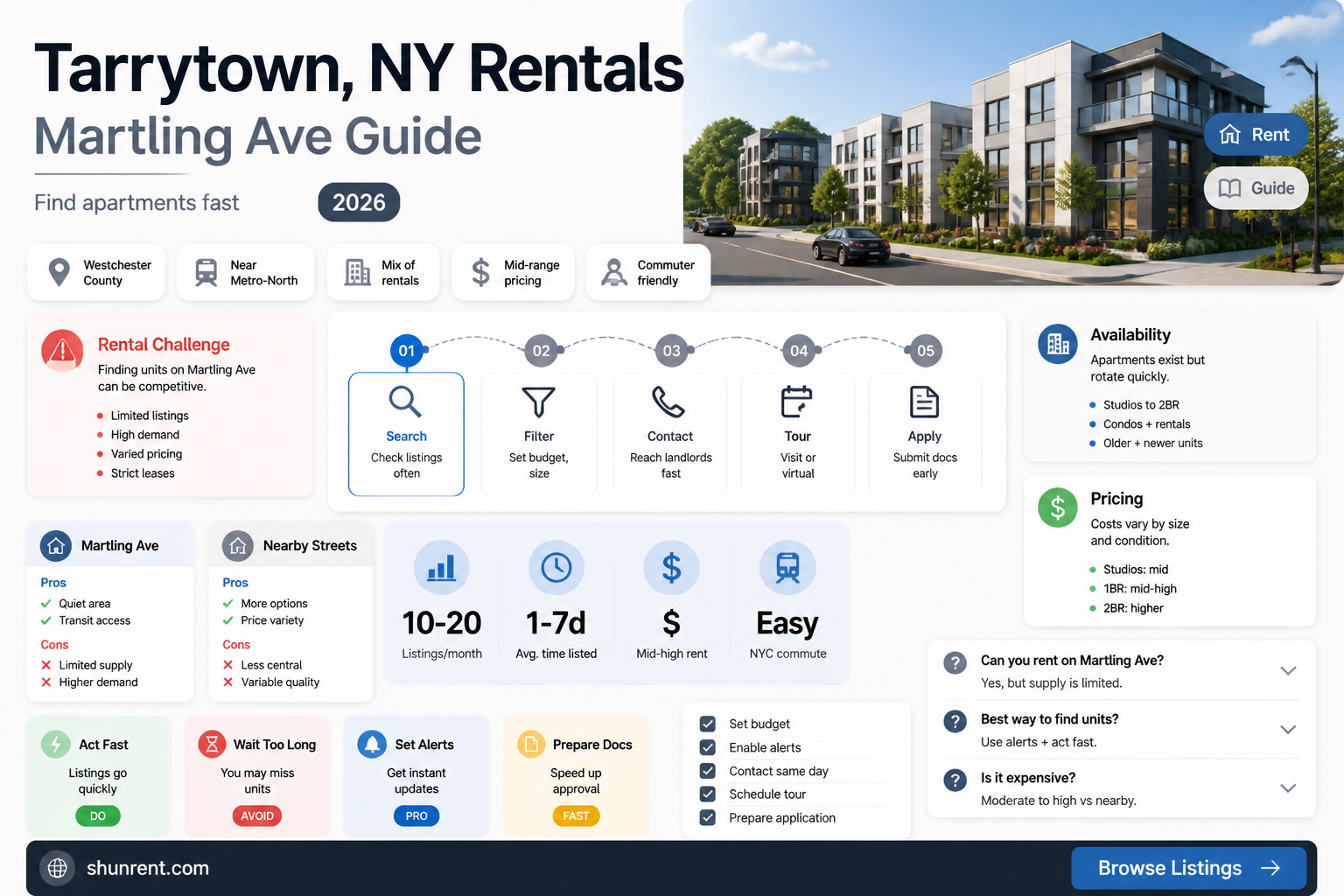1344x896 pixels.
Task: Click the Rental Challenge warning triangle icon
Action: click(x=62, y=351)
